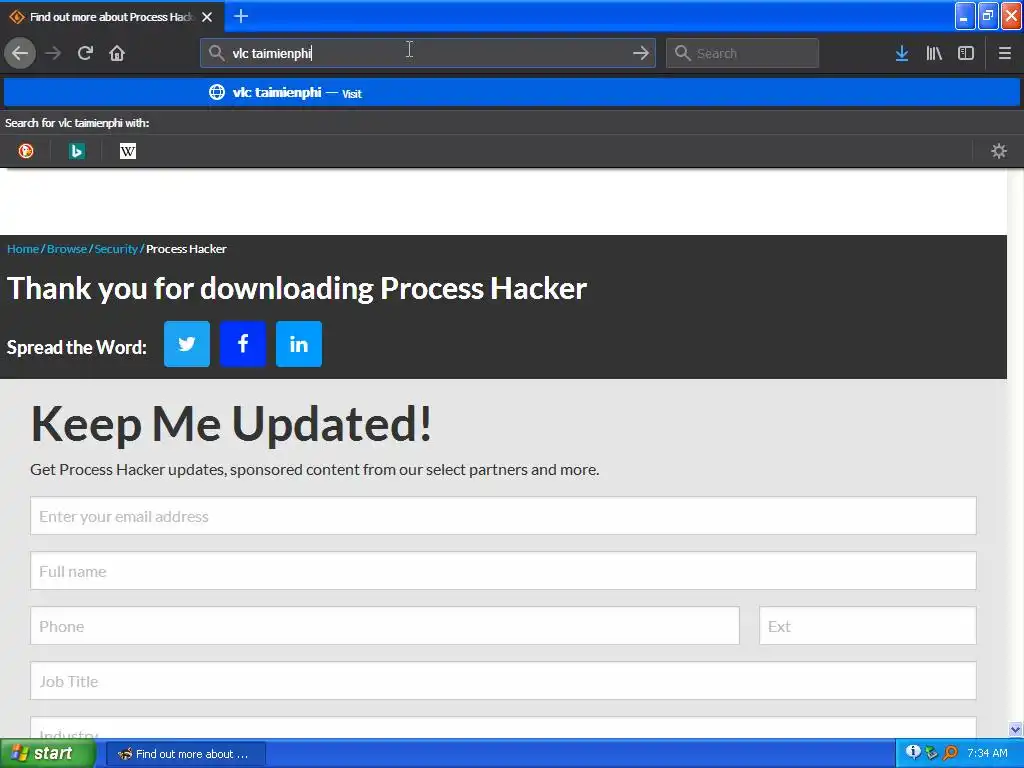Click the Job Title field
1024x768 pixels.
(503, 681)
